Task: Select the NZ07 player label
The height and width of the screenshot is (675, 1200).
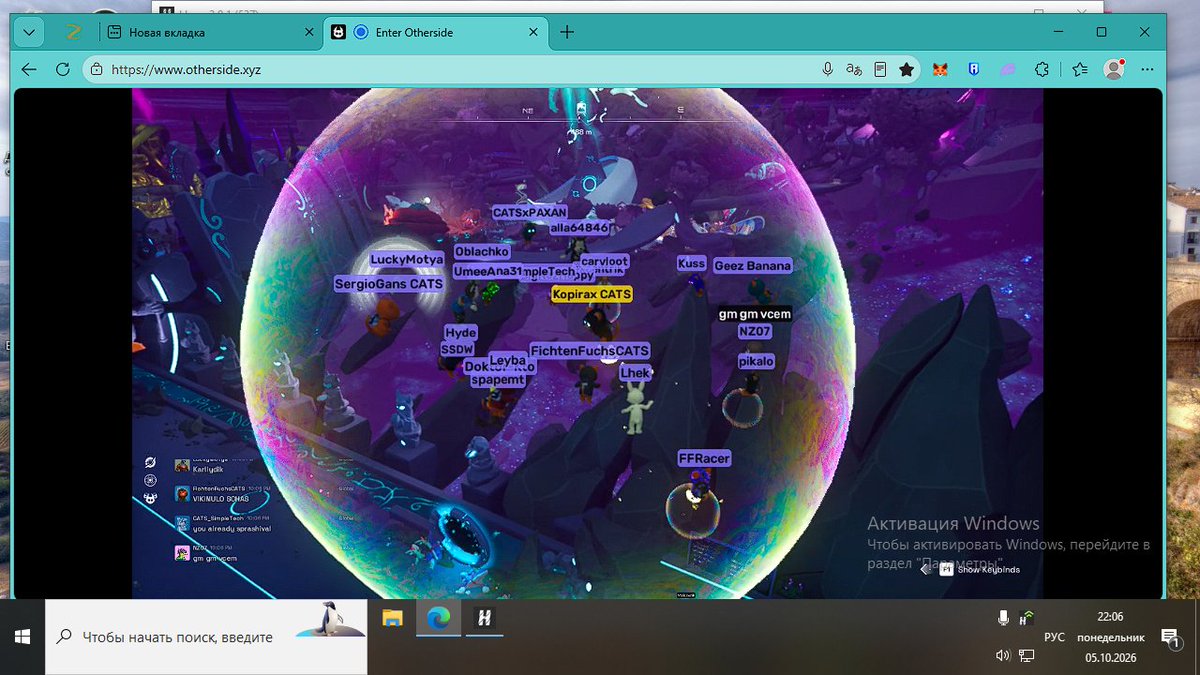Action: point(755,331)
